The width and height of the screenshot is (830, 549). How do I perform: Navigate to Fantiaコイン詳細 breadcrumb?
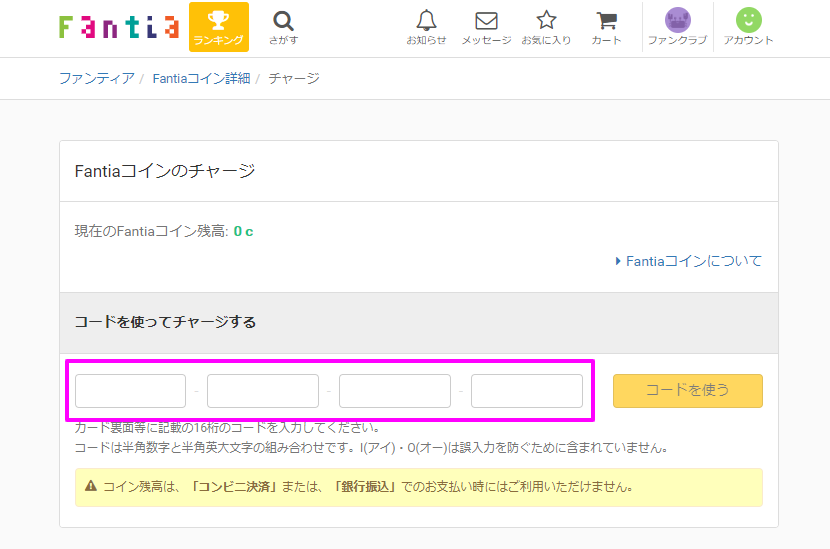[x=201, y=78]
